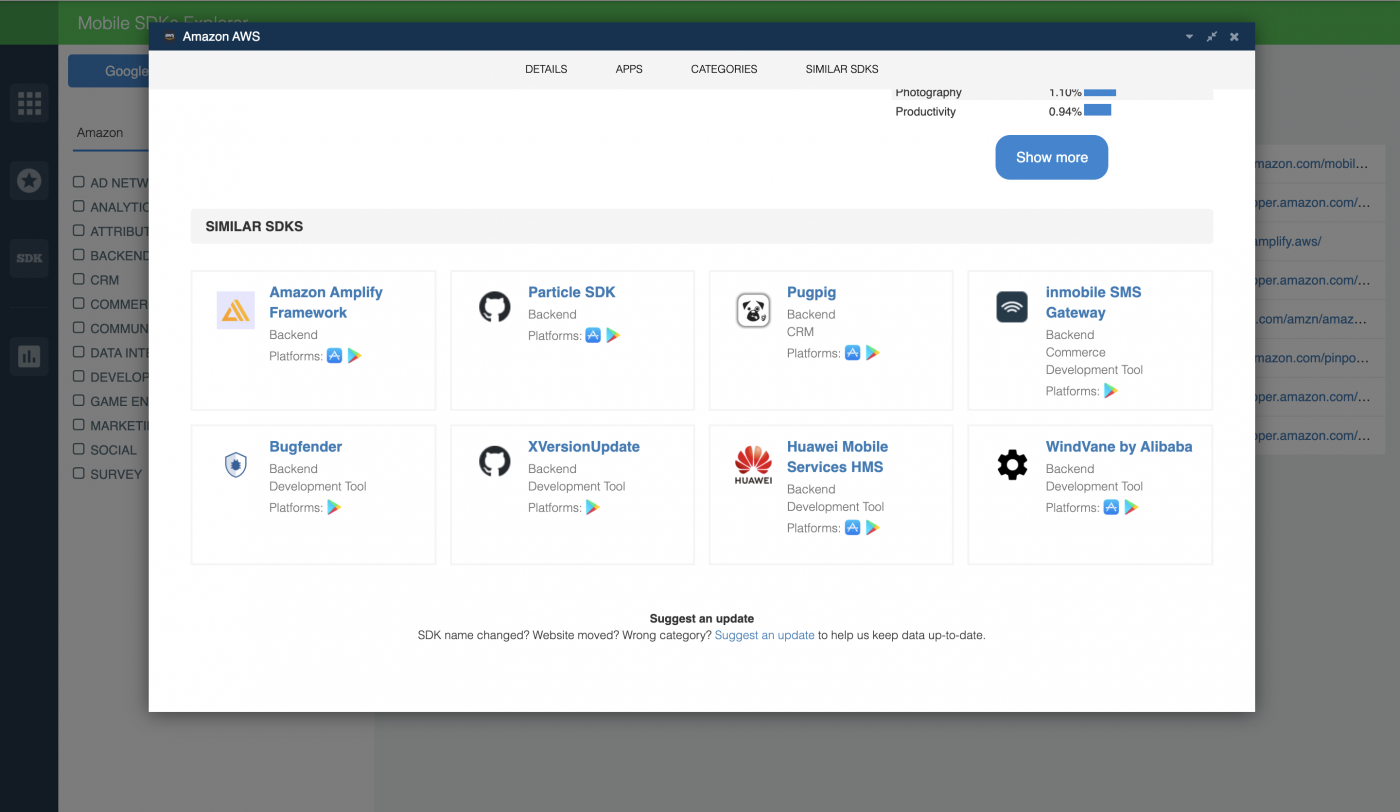Select the SDK sidebar icon
Viewport: 1400px width, 812px height.
click(29, 258)
